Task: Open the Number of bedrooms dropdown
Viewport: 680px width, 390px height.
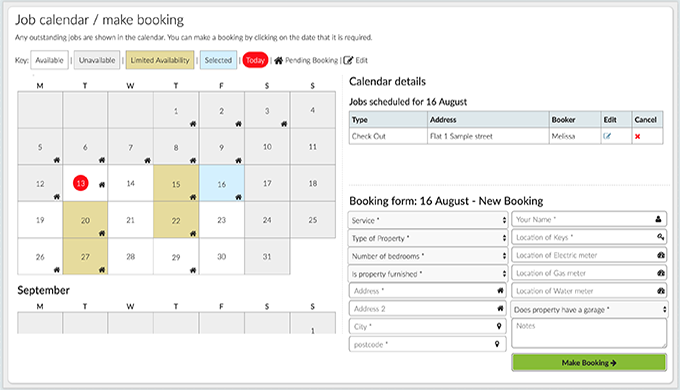Action: [x=428, y=256]
